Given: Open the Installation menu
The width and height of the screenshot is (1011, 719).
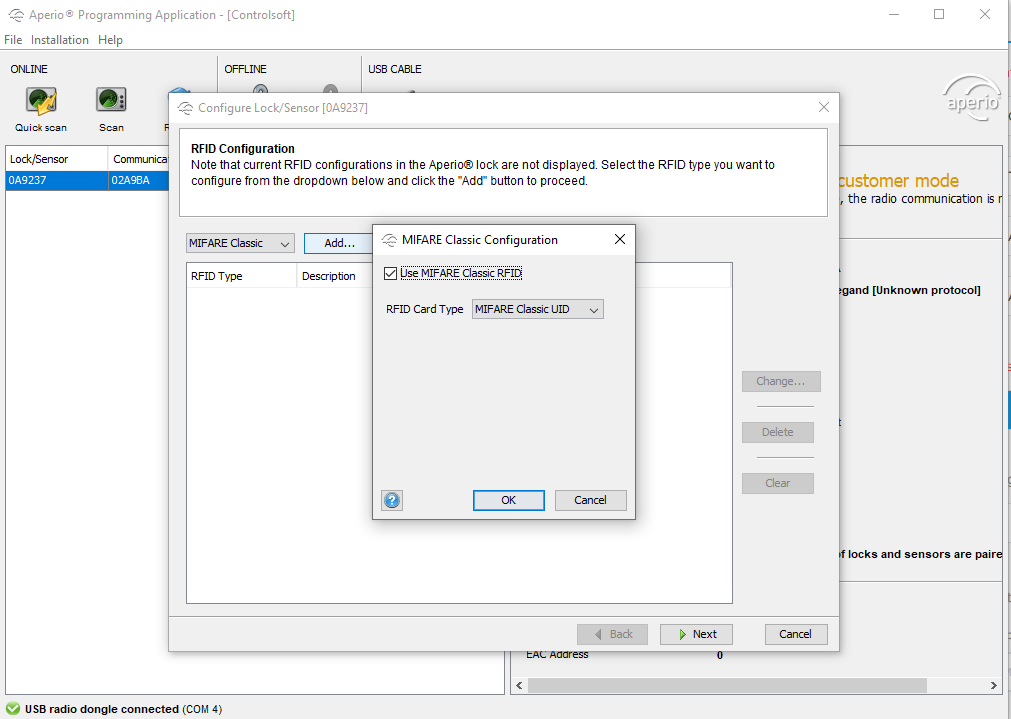Looking at the screenshot, I should tap(60, 39).
